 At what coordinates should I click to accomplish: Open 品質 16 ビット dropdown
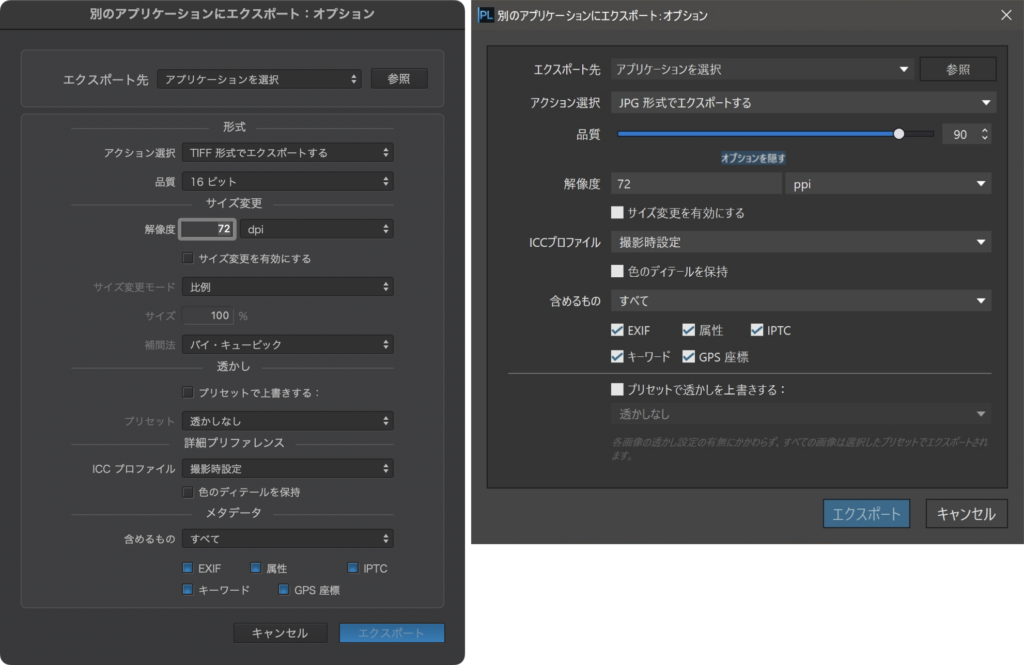pos(287,181)
